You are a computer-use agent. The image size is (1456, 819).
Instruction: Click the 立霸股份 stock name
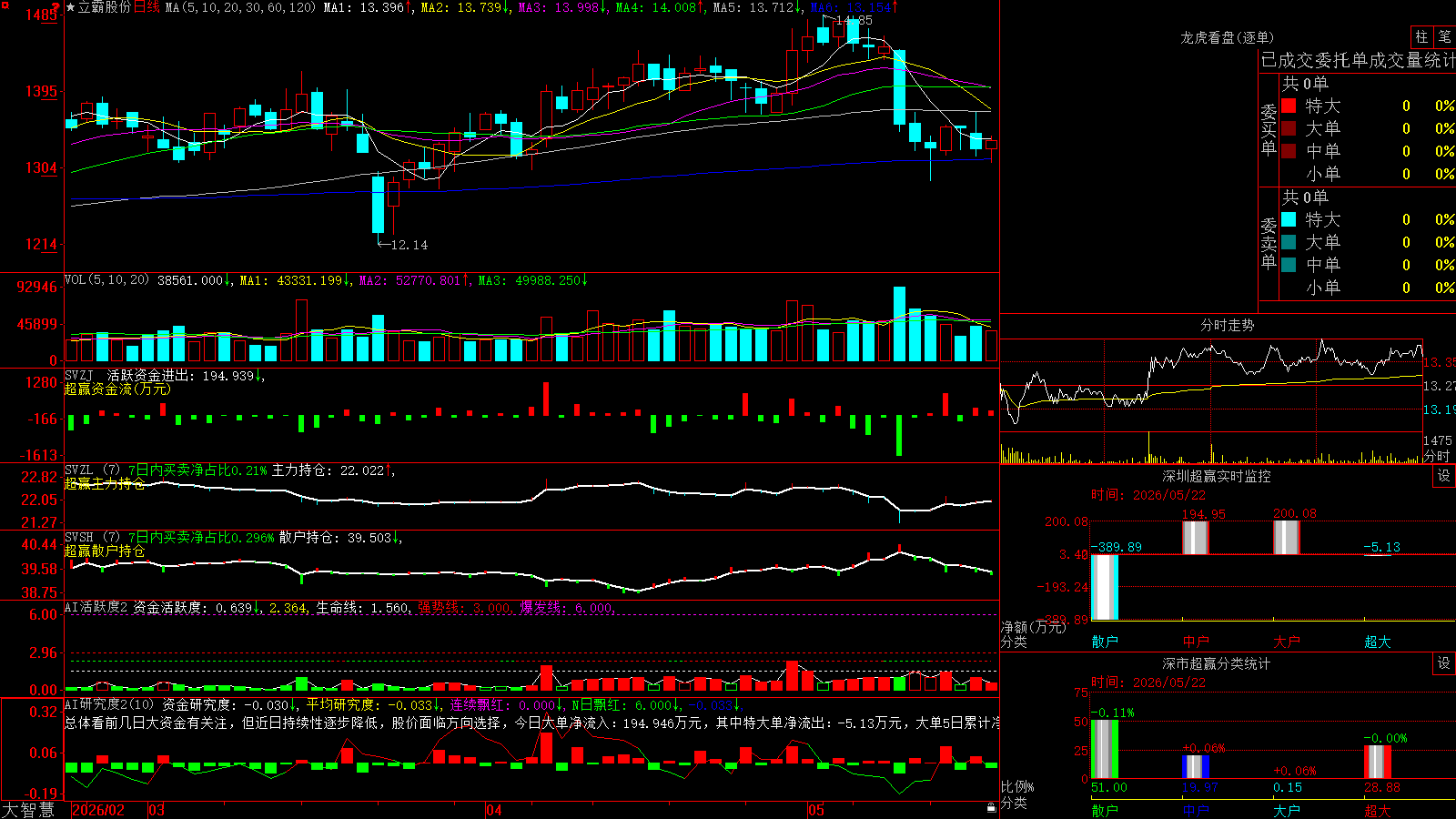tap(105, 7)
